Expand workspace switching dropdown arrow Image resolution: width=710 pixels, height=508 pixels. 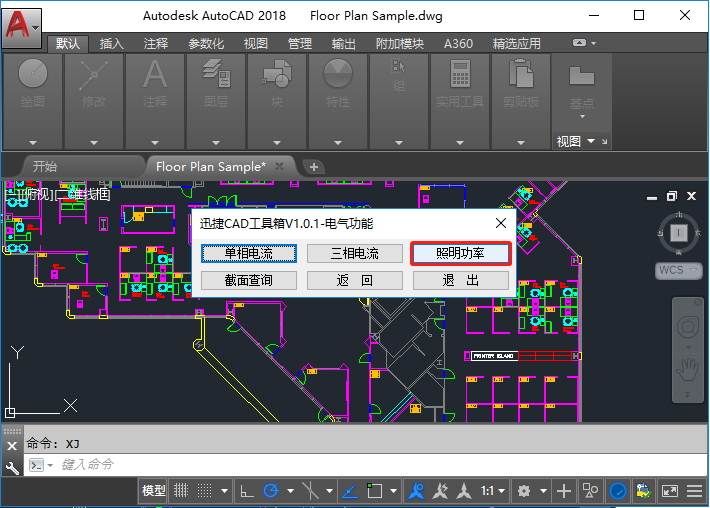click(543, 491)
